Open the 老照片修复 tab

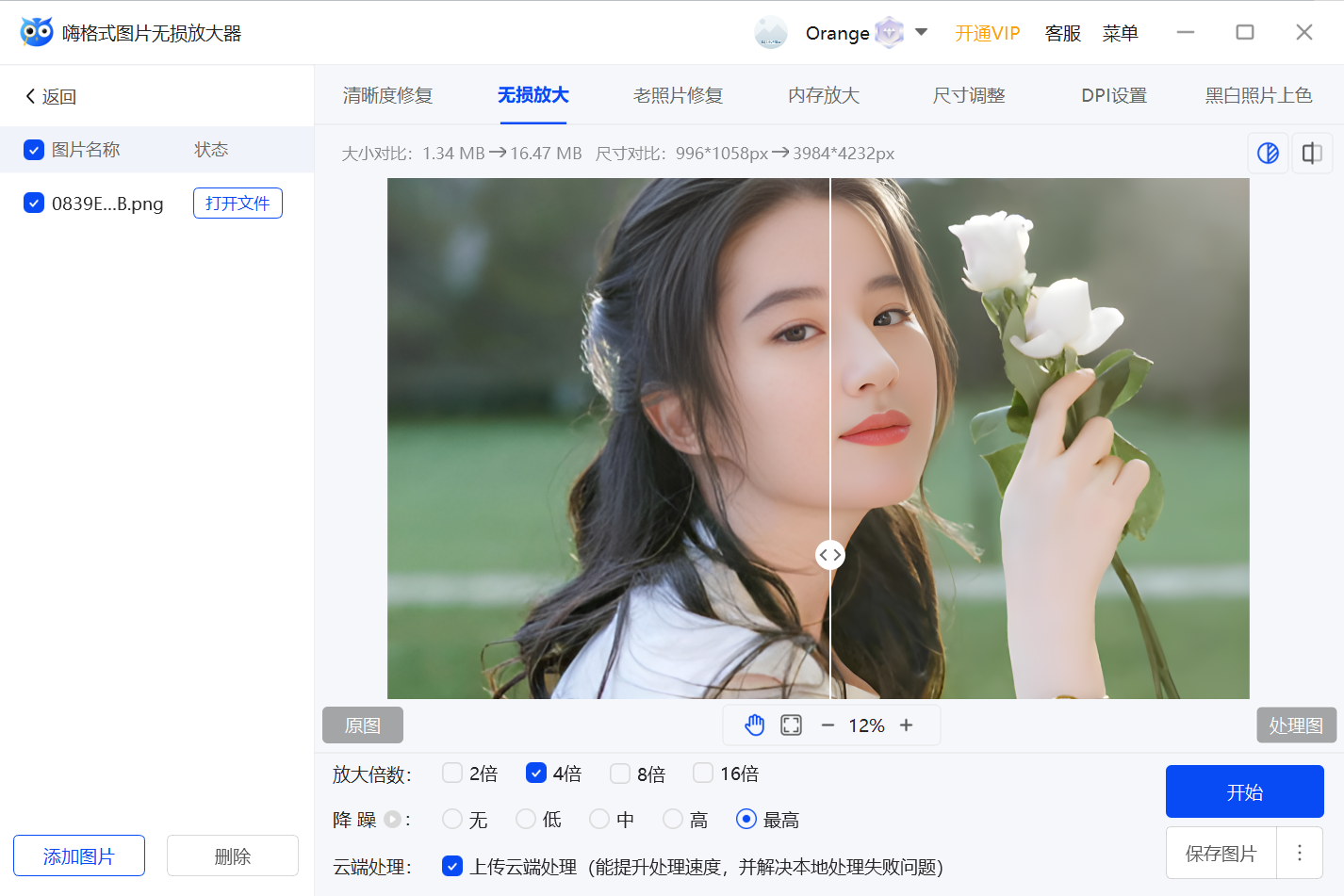[678, 95]
